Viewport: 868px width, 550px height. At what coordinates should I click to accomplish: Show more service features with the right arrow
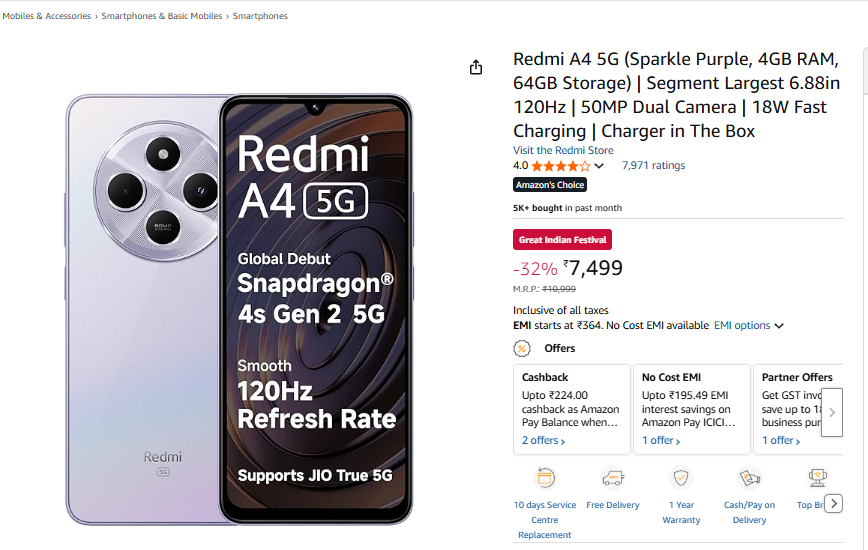tap(834, 503)
